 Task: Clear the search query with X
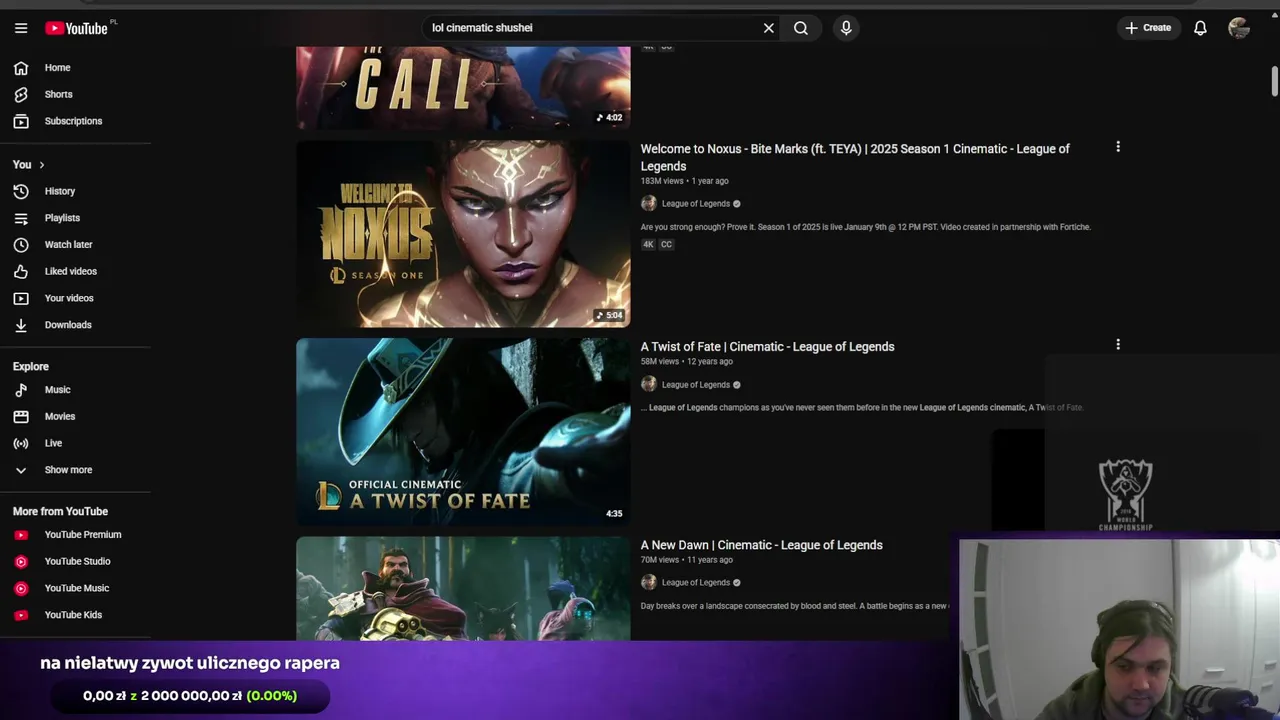[769, 28]
